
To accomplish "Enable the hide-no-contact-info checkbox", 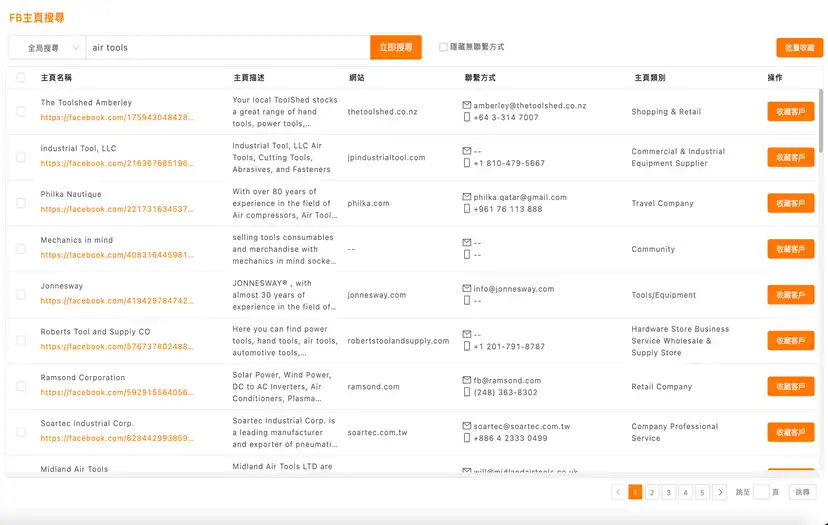I will (444, 47).
